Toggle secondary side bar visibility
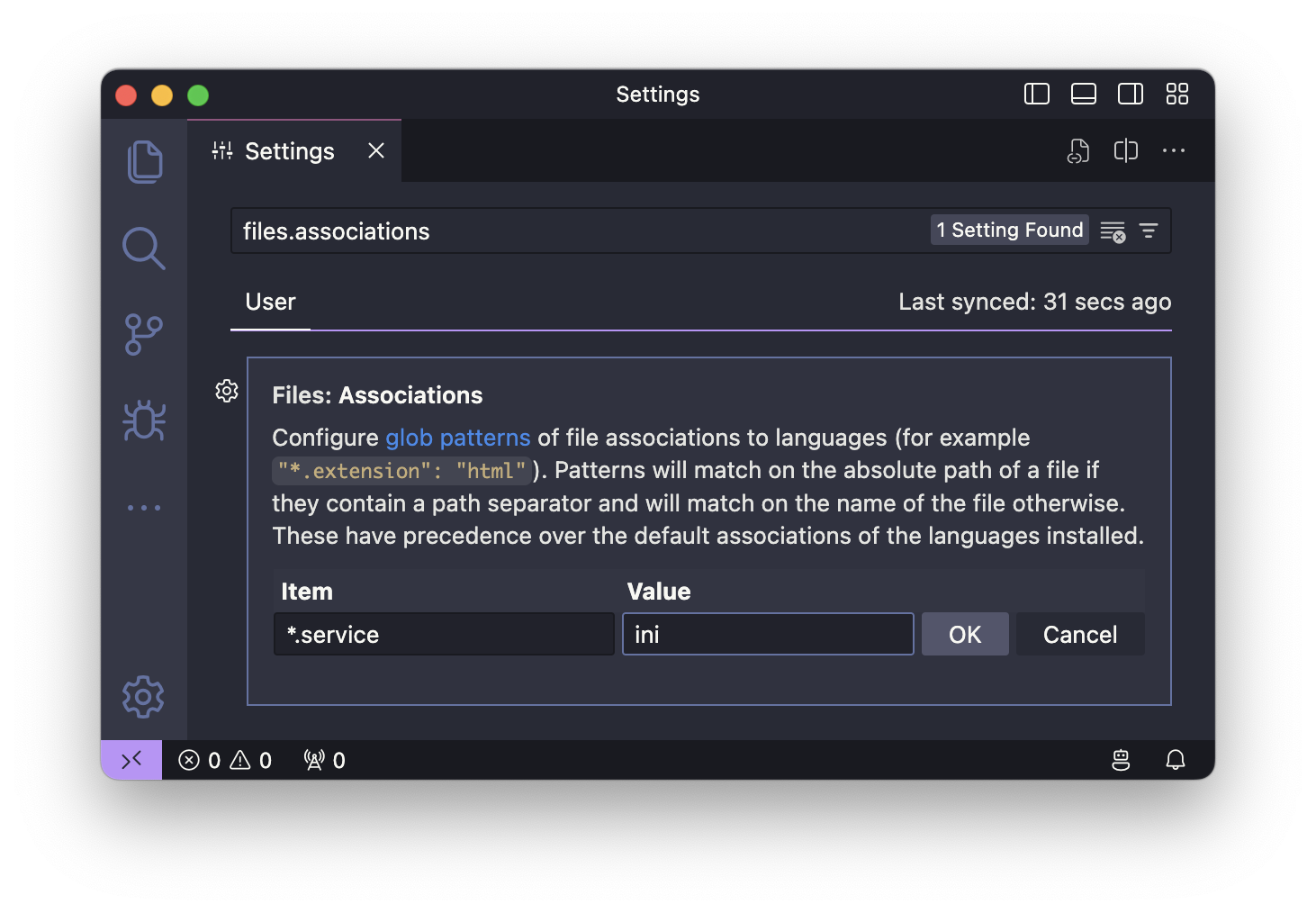1316x913 pixels. tap(1131, 95)
